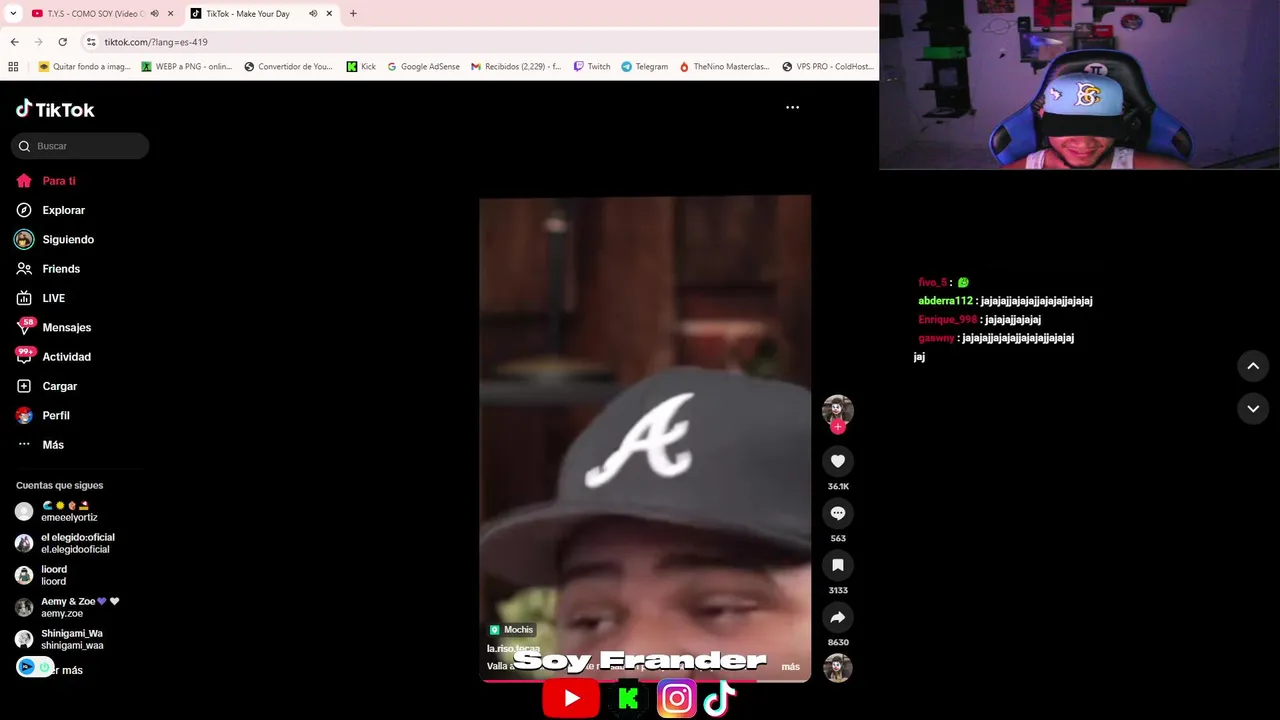The image size is (1280, 720).
Task: Open the Cargar upload page
Action: 47,386
